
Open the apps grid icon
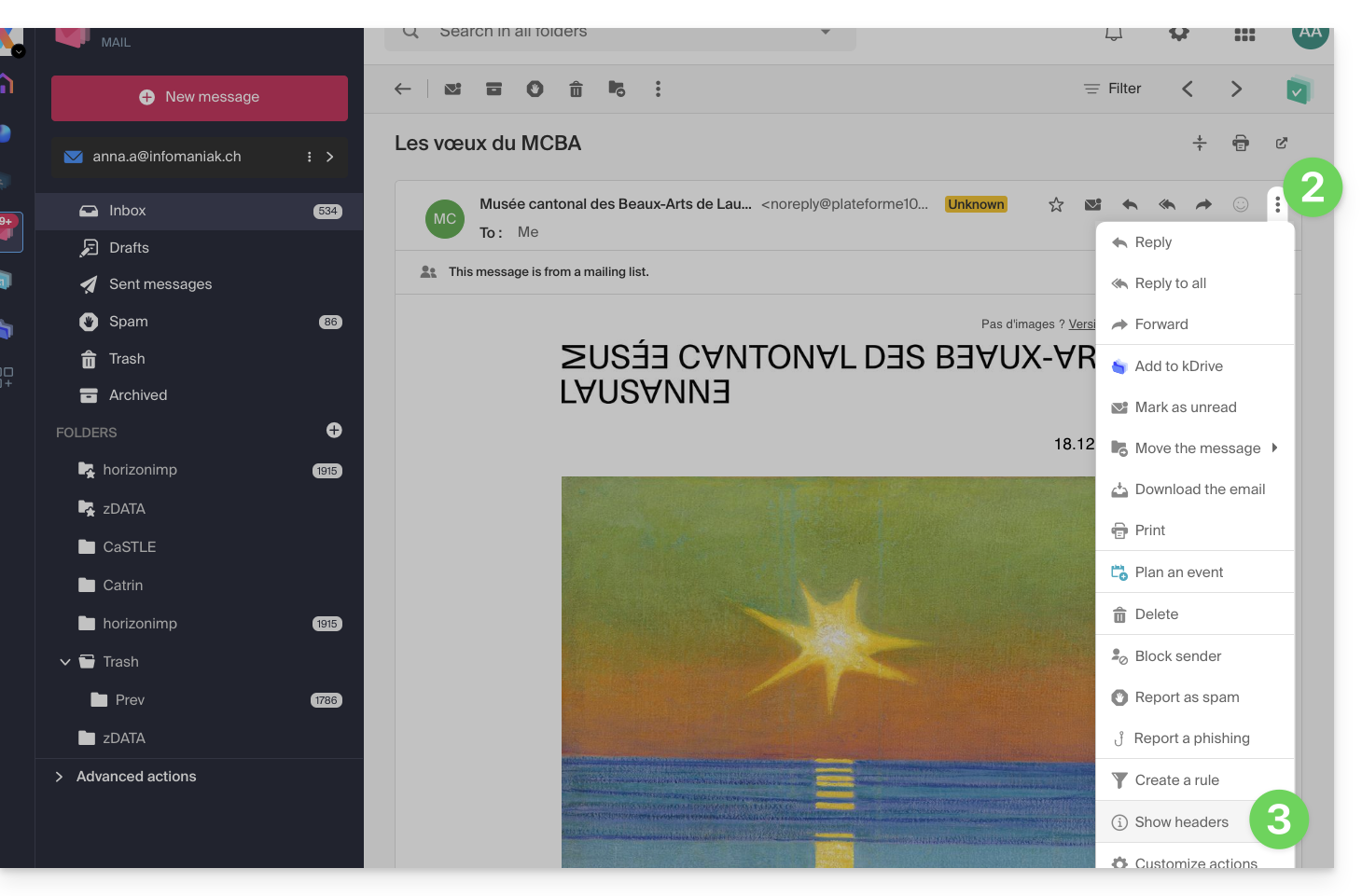tap(1244, 34)
